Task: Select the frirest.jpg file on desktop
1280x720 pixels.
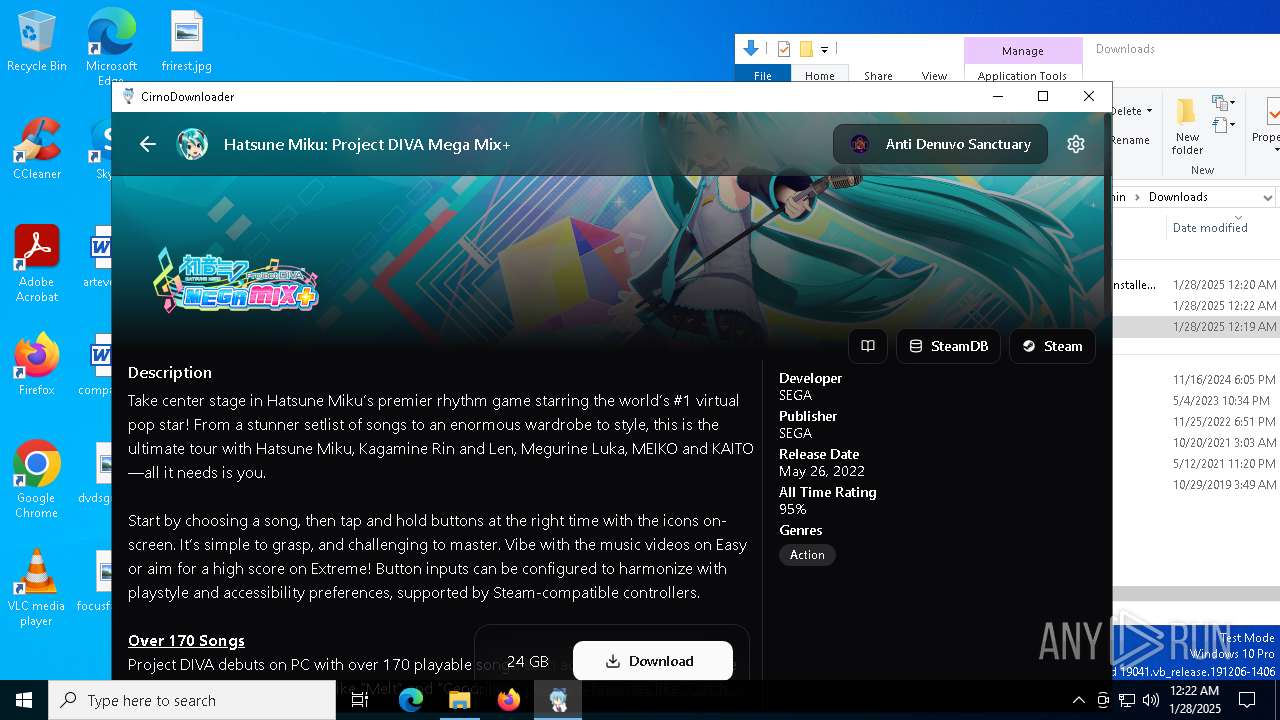Action: point(187,42)
